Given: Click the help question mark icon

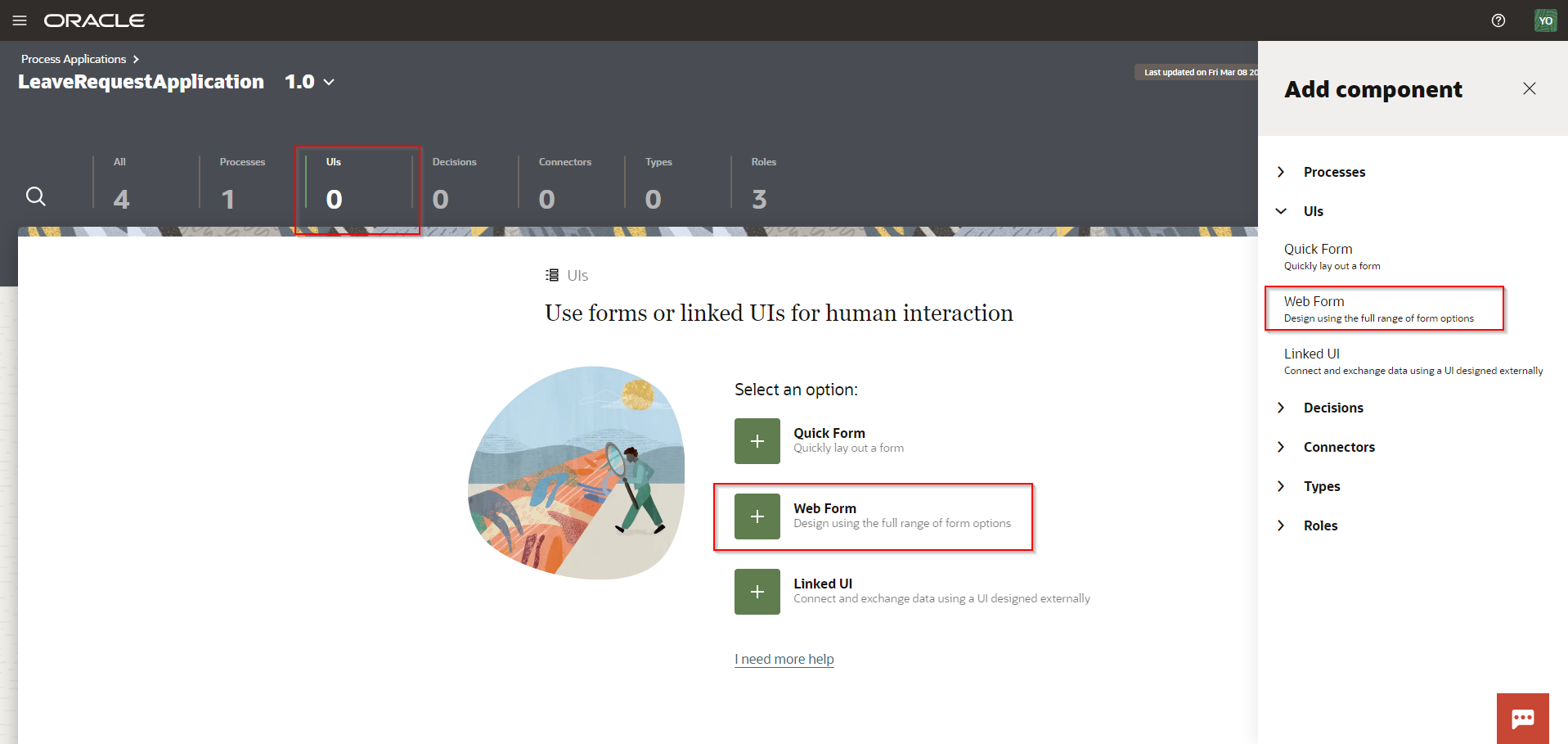Looking at the screenshot, I should click(x=1498, y=20).
